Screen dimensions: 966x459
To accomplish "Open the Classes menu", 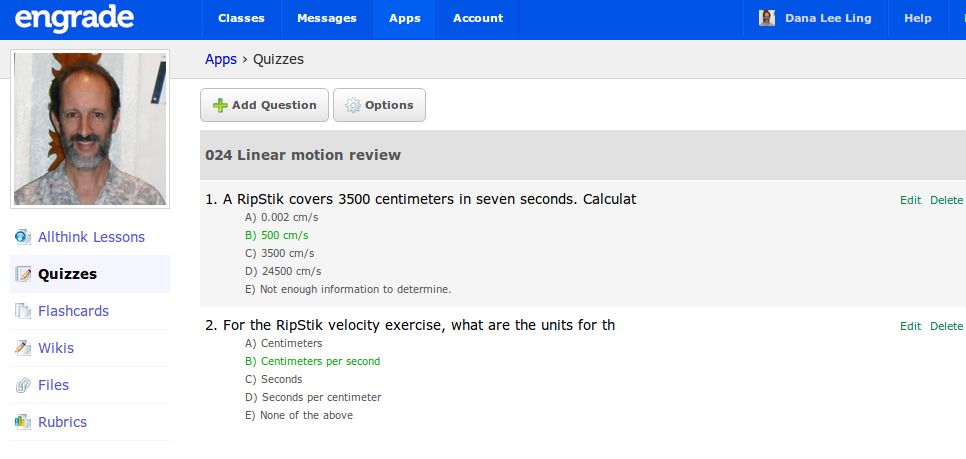I will click(x=241, y=18).
